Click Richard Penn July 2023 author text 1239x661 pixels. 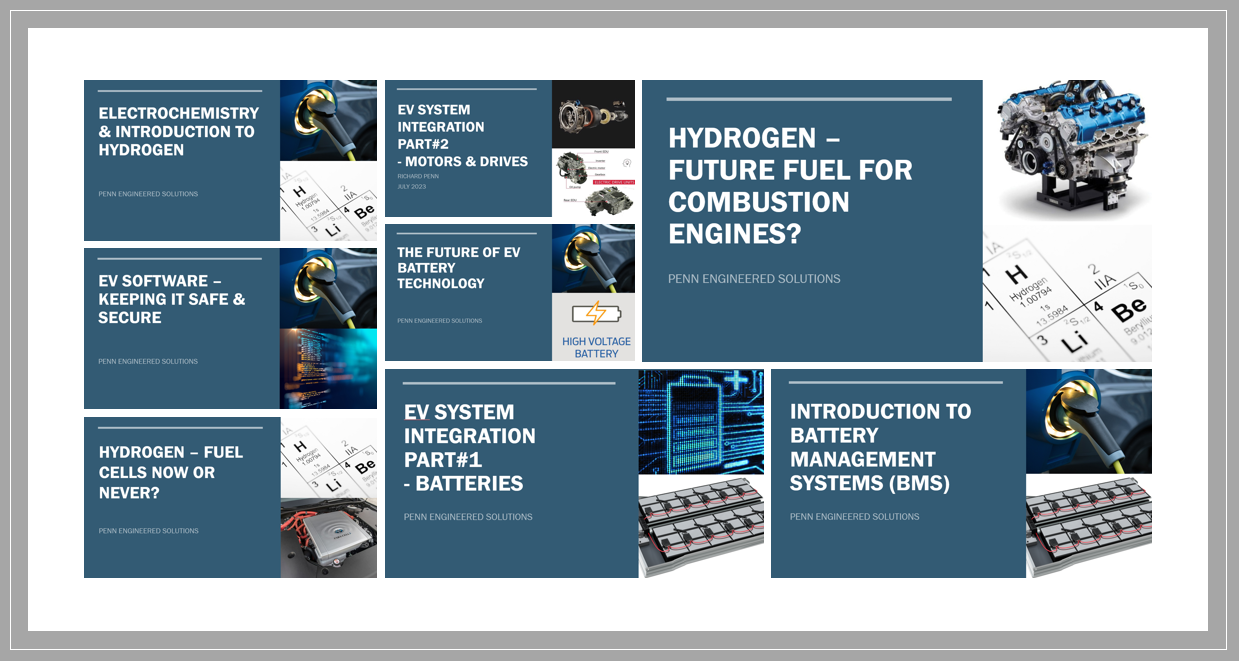click(x=419, y=181)
